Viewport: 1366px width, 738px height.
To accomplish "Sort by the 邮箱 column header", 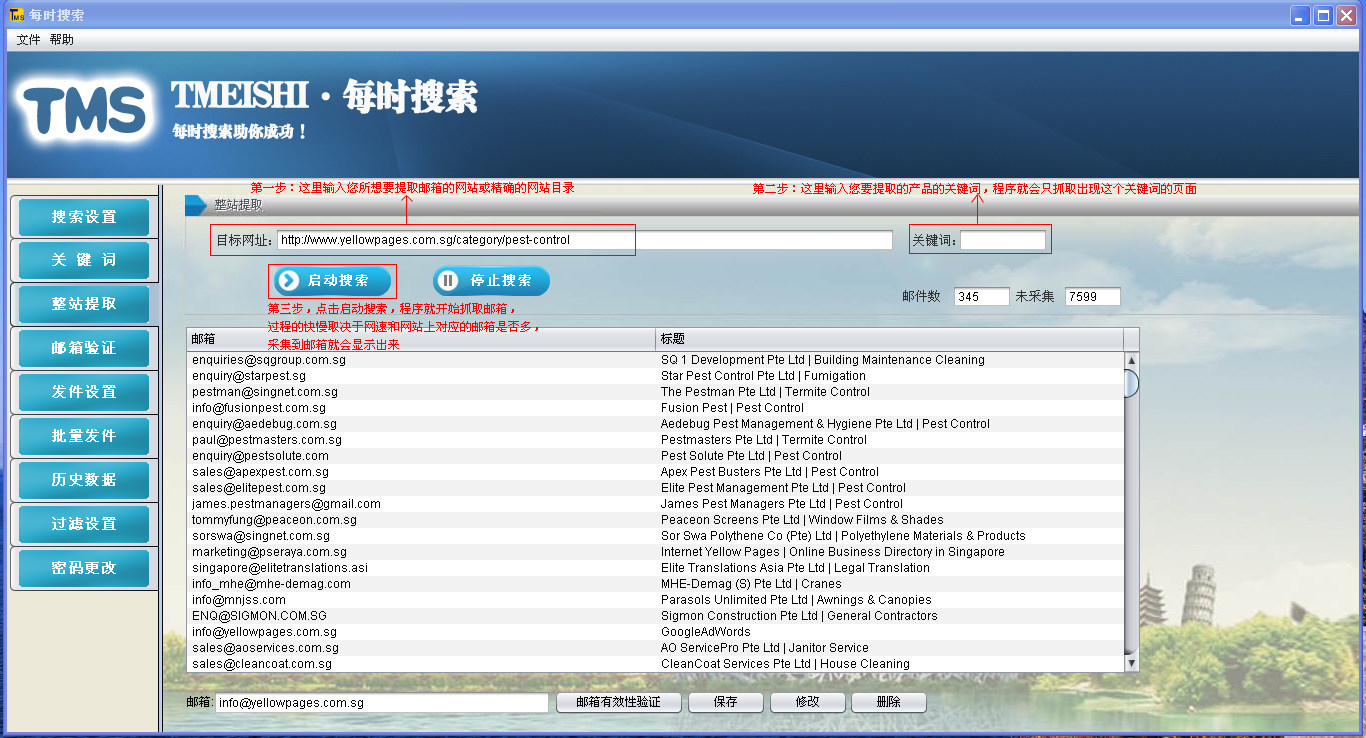I will (x=421, y=339).
